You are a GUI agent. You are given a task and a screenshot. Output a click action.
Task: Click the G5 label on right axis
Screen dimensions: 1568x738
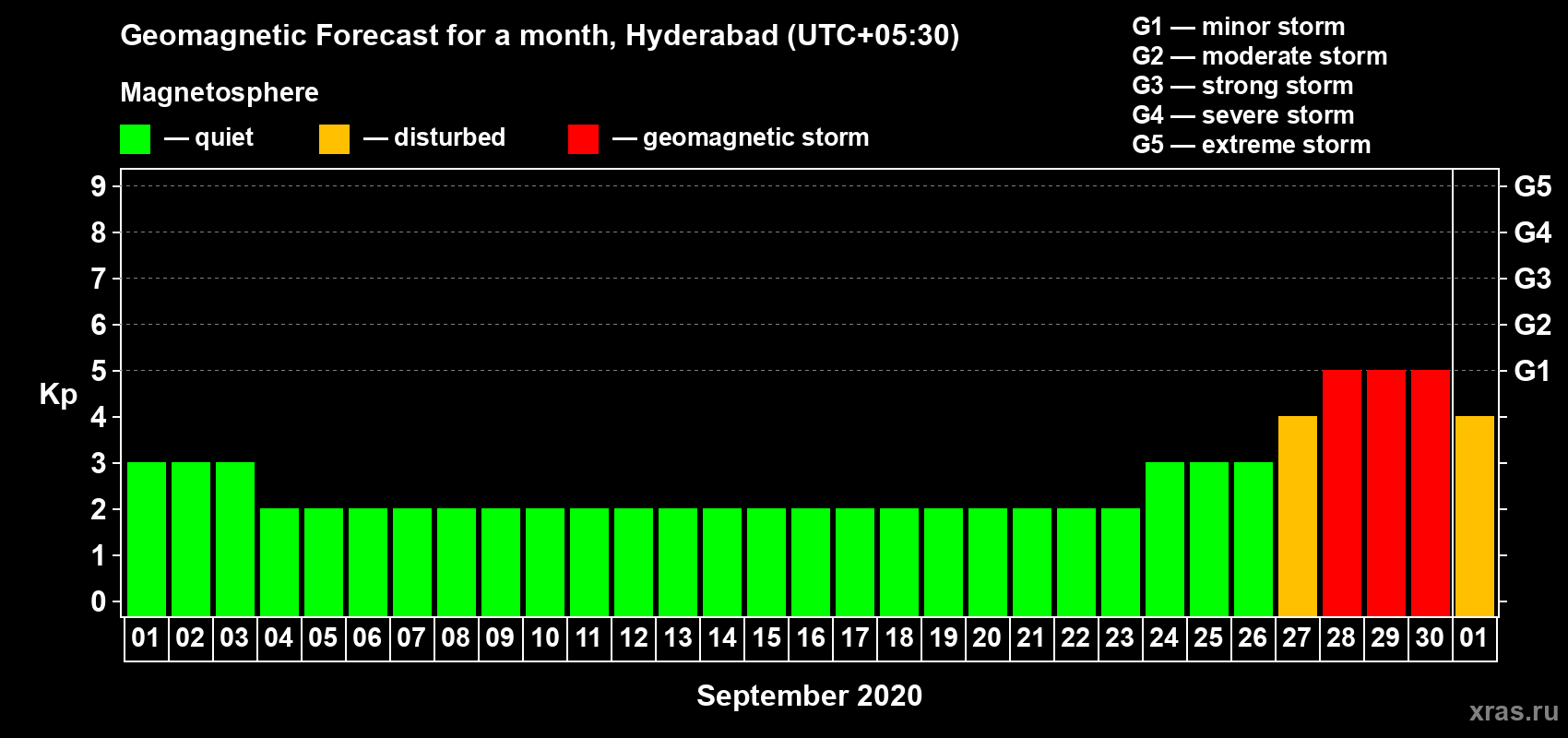coord(1533,186)
